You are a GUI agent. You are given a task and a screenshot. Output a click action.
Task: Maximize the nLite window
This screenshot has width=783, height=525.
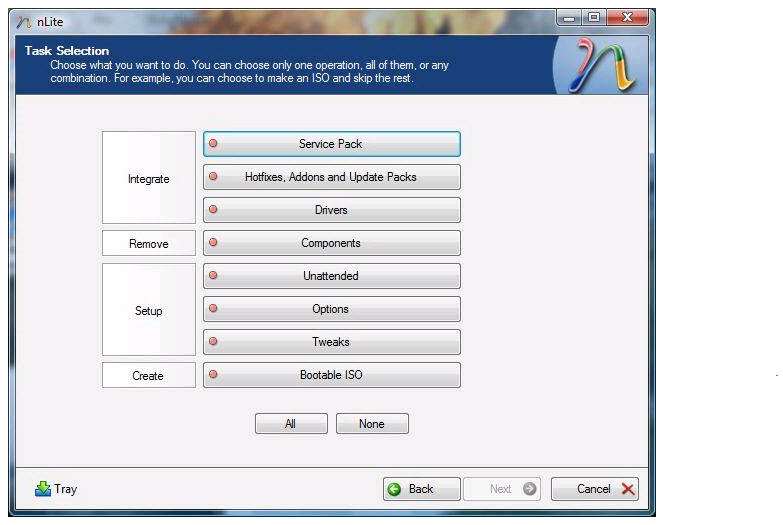pos(594,18)
